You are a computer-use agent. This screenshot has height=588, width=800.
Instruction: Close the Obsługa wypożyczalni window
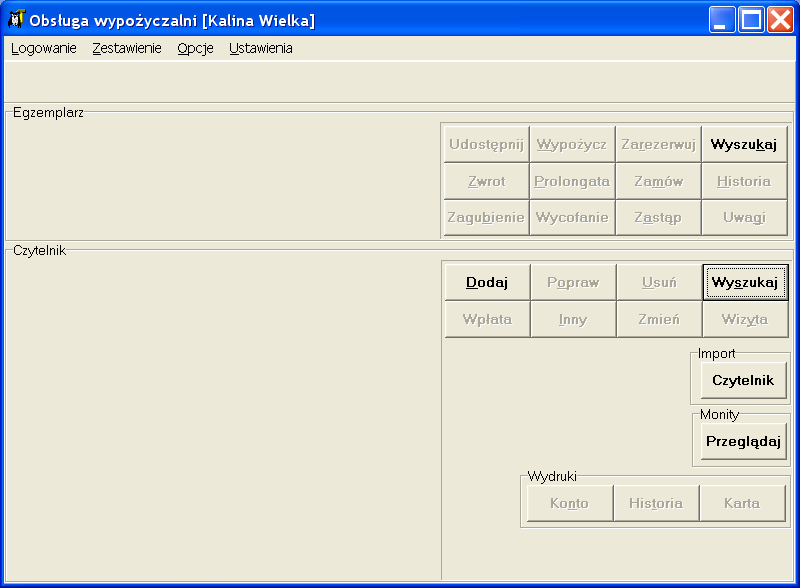coord(781,20)
